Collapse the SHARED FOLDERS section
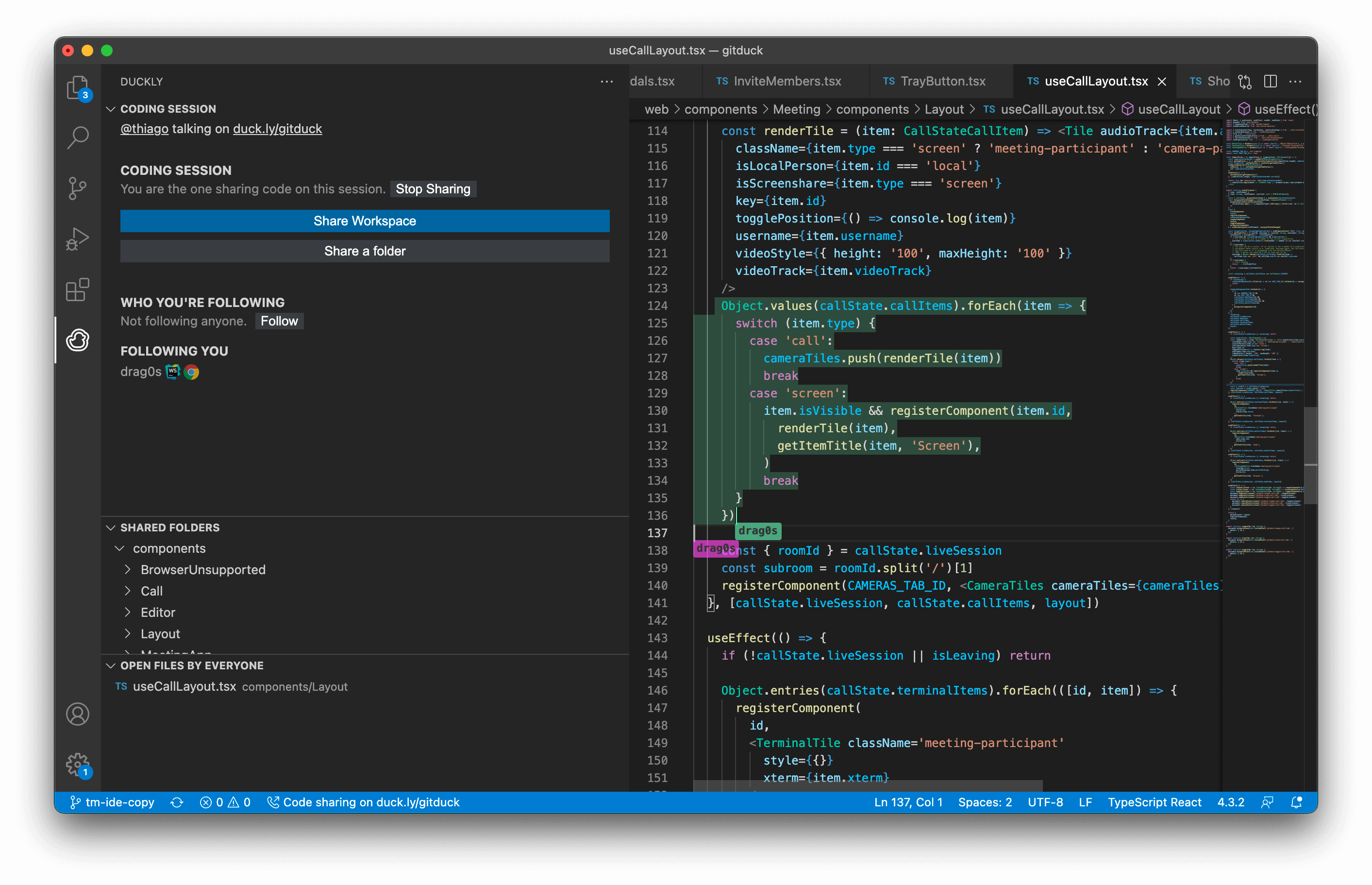 click(x=111, y=528)
